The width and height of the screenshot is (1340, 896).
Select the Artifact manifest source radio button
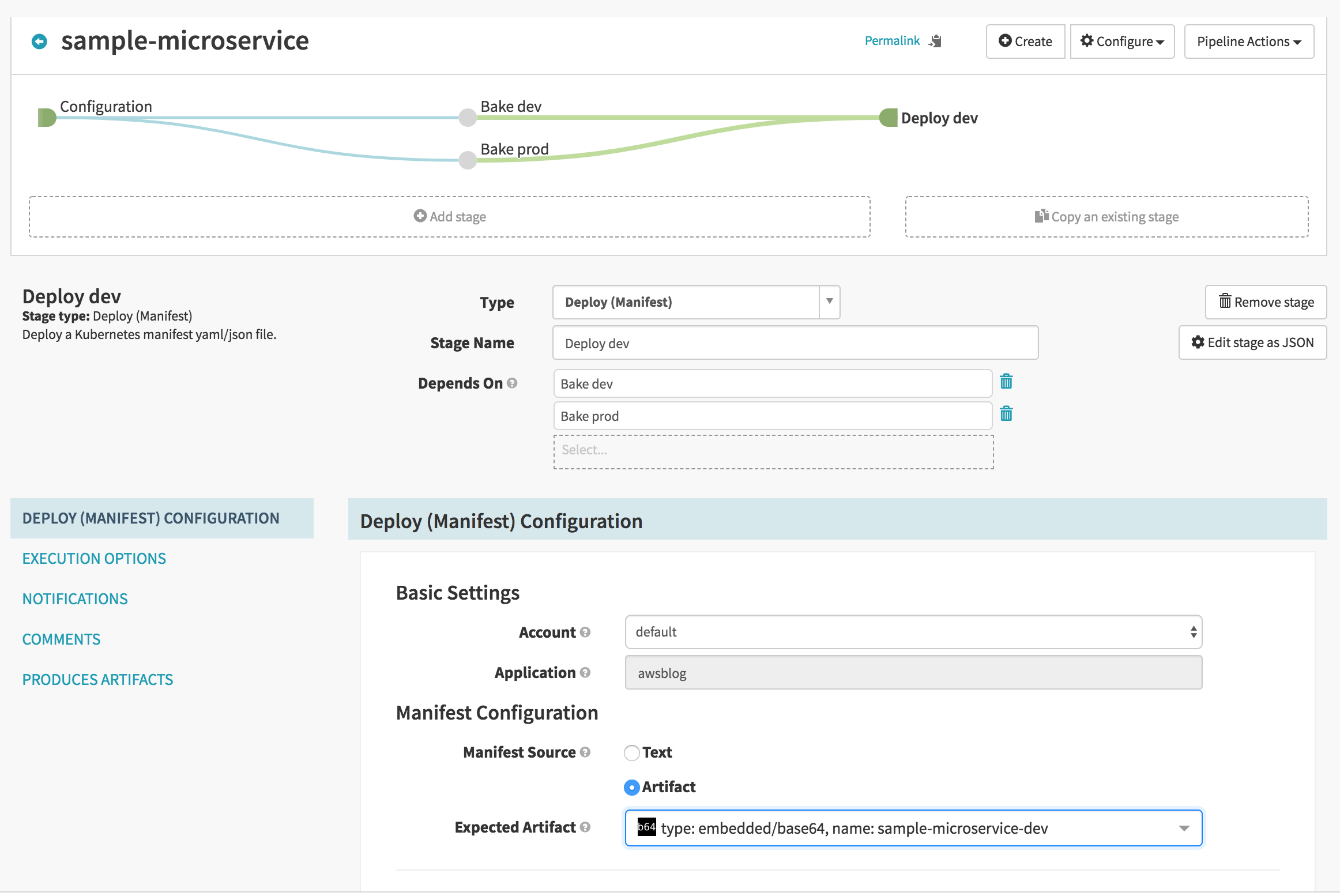click(632, 788)
